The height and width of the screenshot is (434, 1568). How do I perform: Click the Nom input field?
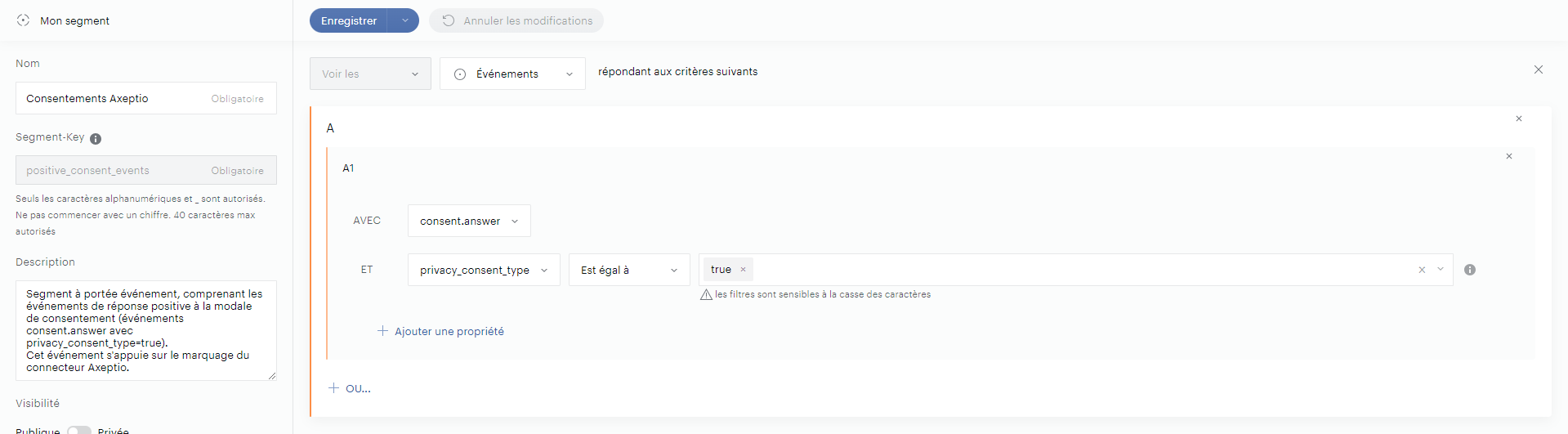tap(114, 98)
